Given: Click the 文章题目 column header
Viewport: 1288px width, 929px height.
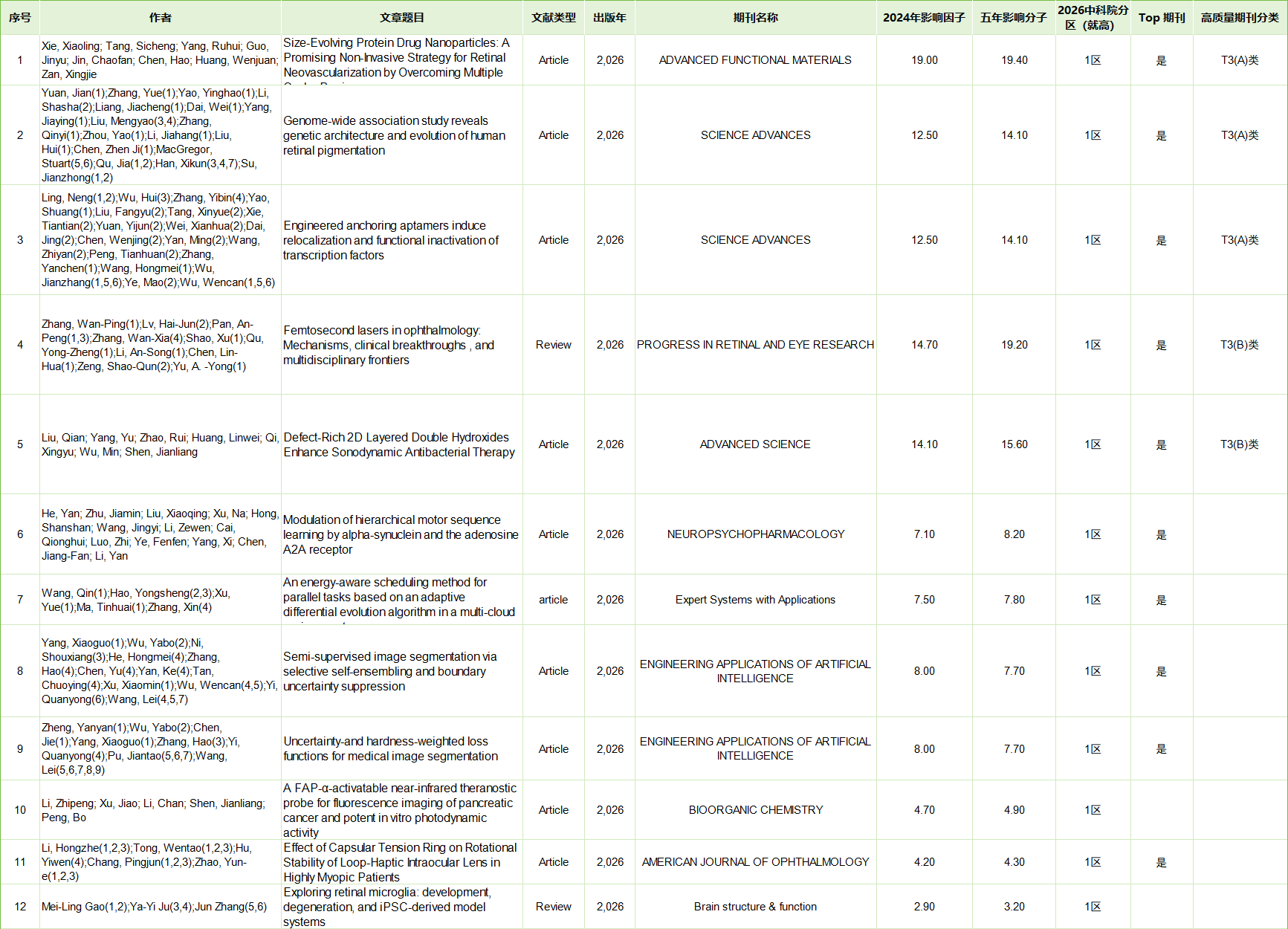Looking at the screenshot, I should 401,18.
